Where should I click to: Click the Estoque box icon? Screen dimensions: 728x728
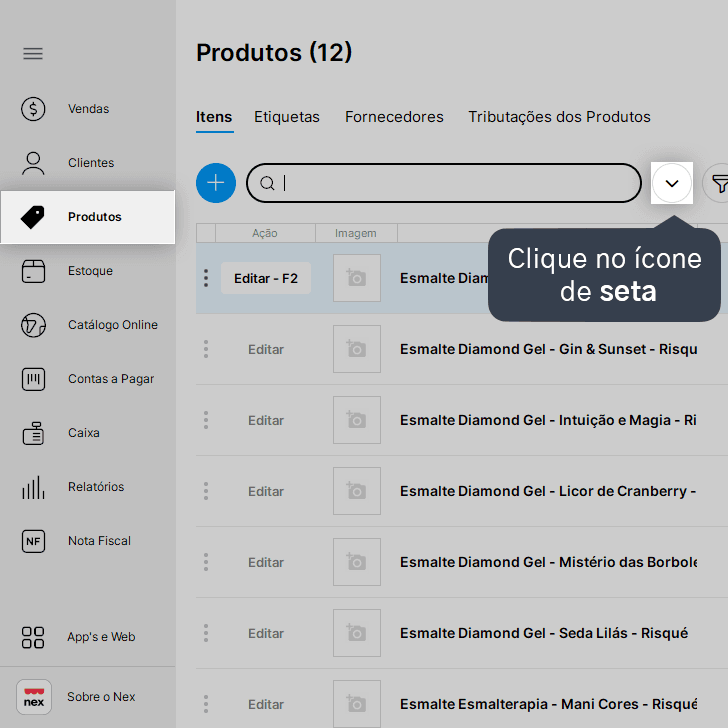(33, 271)
